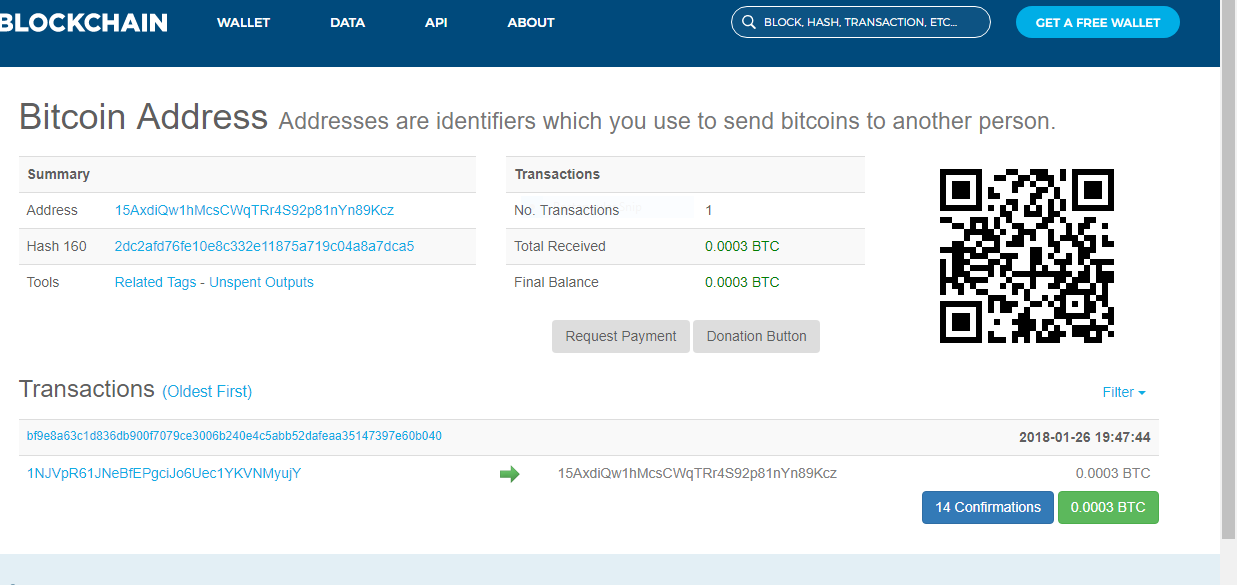Click the 14 Confirmations button
The width and height of the screenshot is (1237, 585).
[x=987, y=507]
